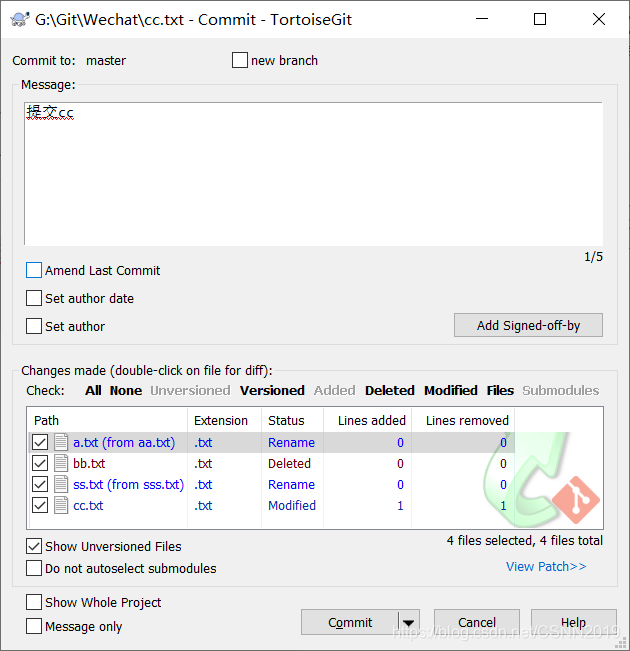Click file icon next to a.txt

tap(61, 442)
